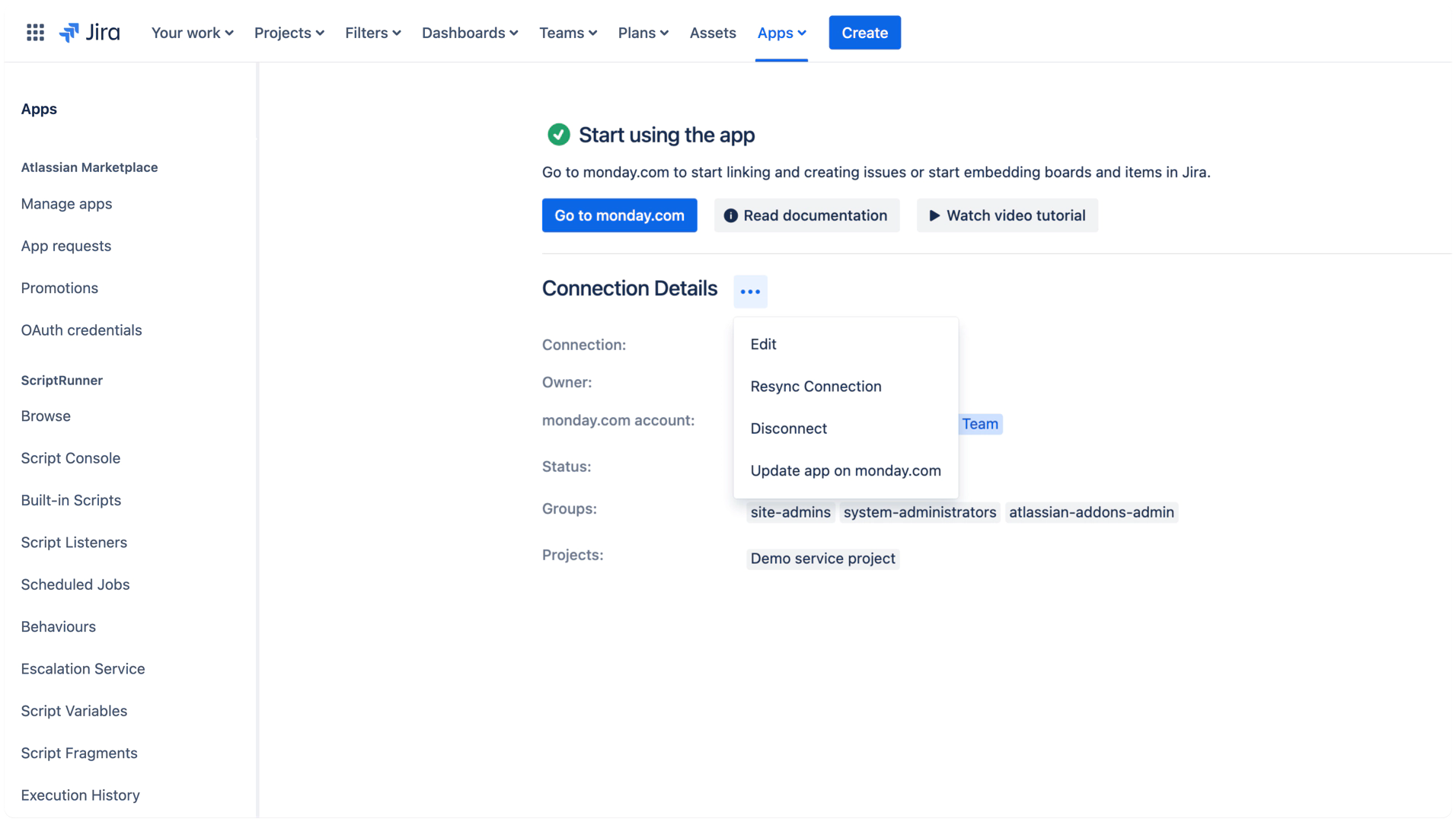
Task: Go to Assets in top navigation
Action: pyautogui.click(x=713, y=33)
